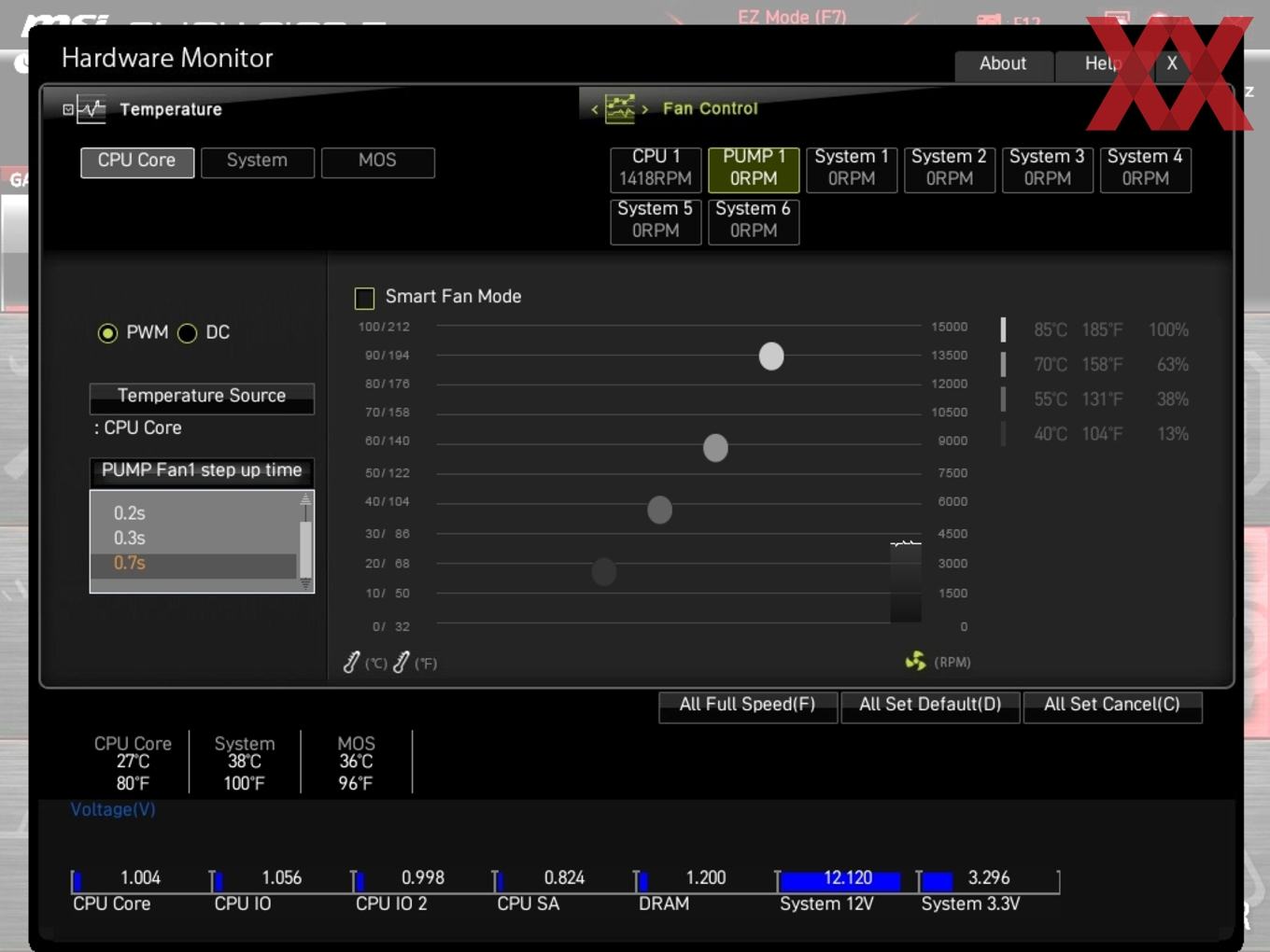Click the All Set Default(D) button
The image size is (1270, 952).
[x=931, y=707]
